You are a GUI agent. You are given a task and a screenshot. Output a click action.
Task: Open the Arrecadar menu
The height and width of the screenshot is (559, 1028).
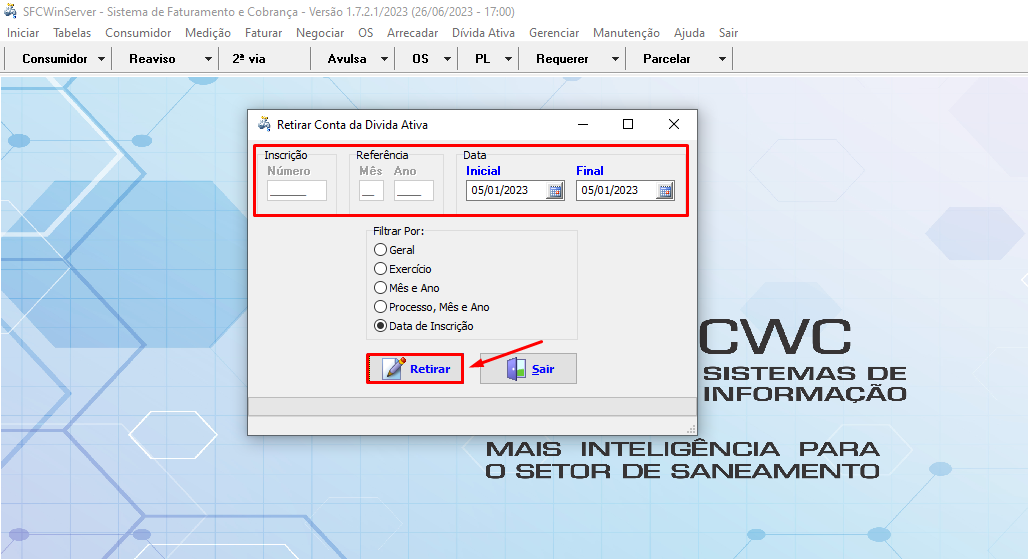click(412, 33)
